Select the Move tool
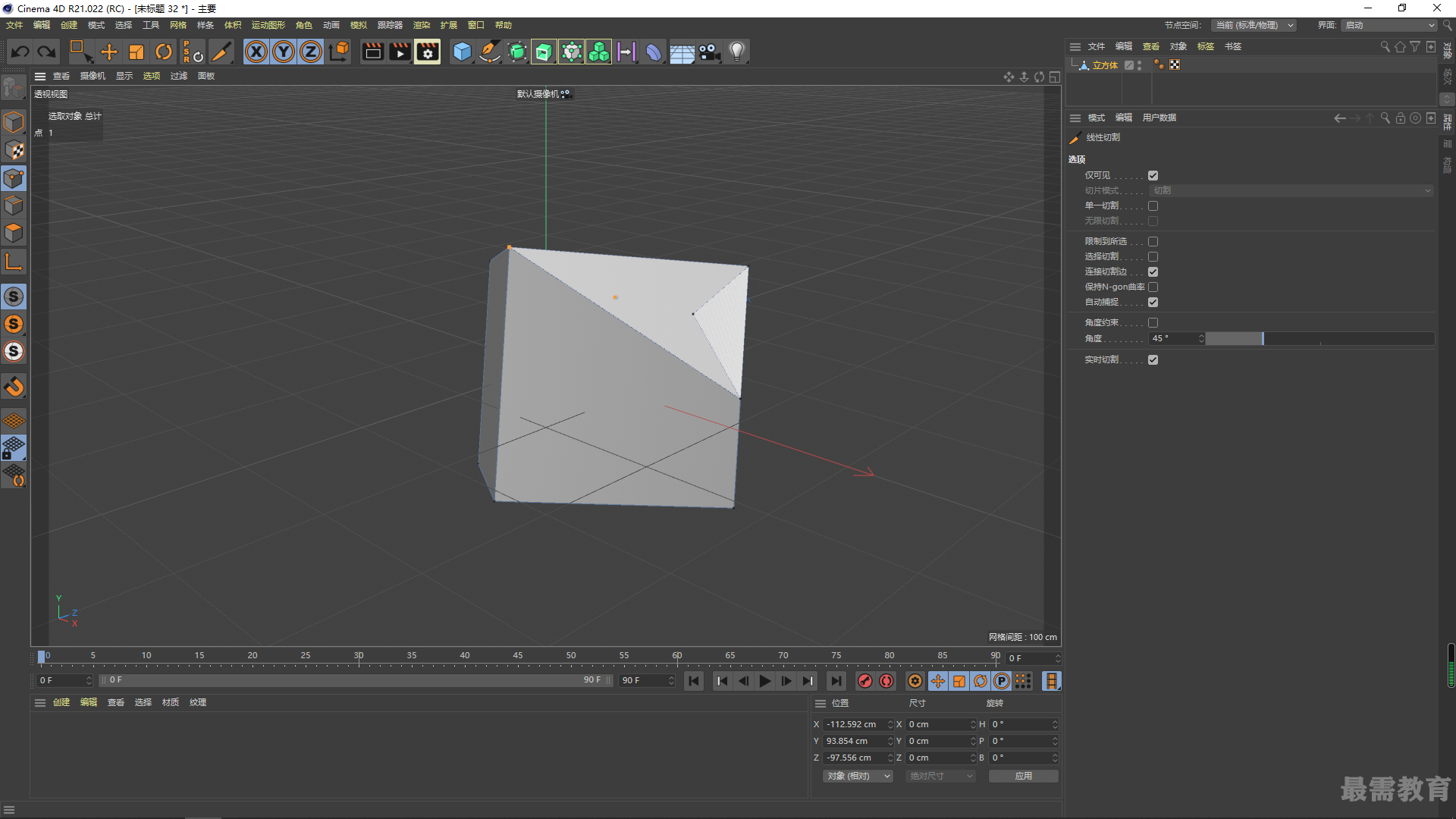 pos(109,52)
